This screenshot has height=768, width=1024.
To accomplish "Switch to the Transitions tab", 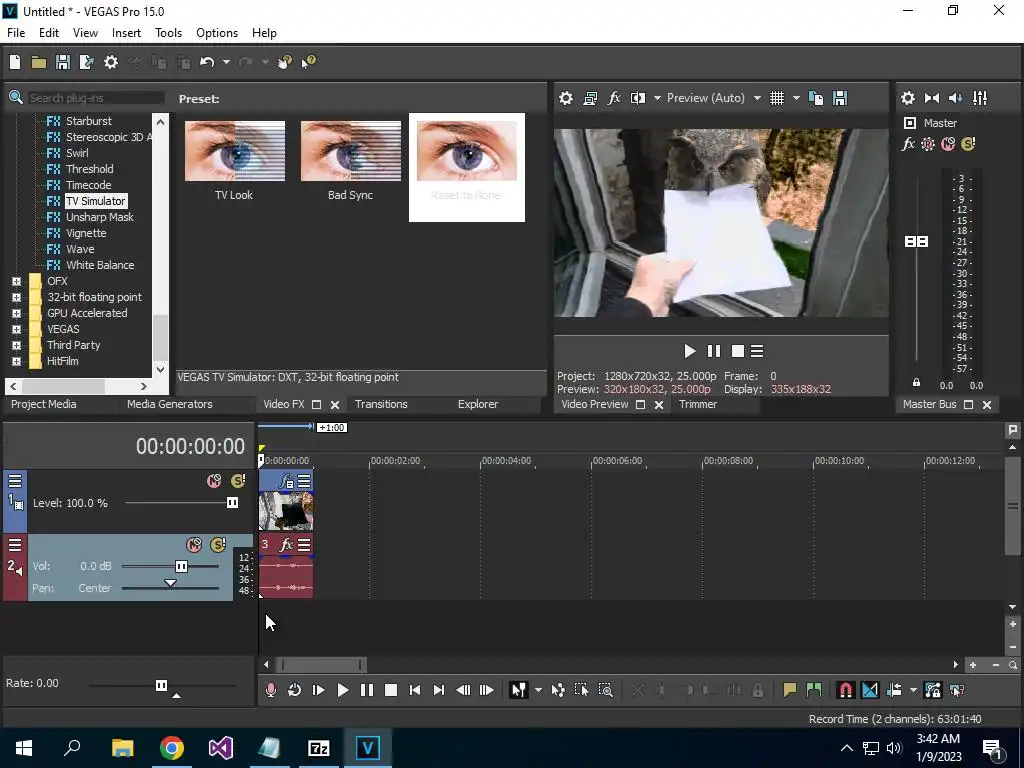I will pos(381,404).
